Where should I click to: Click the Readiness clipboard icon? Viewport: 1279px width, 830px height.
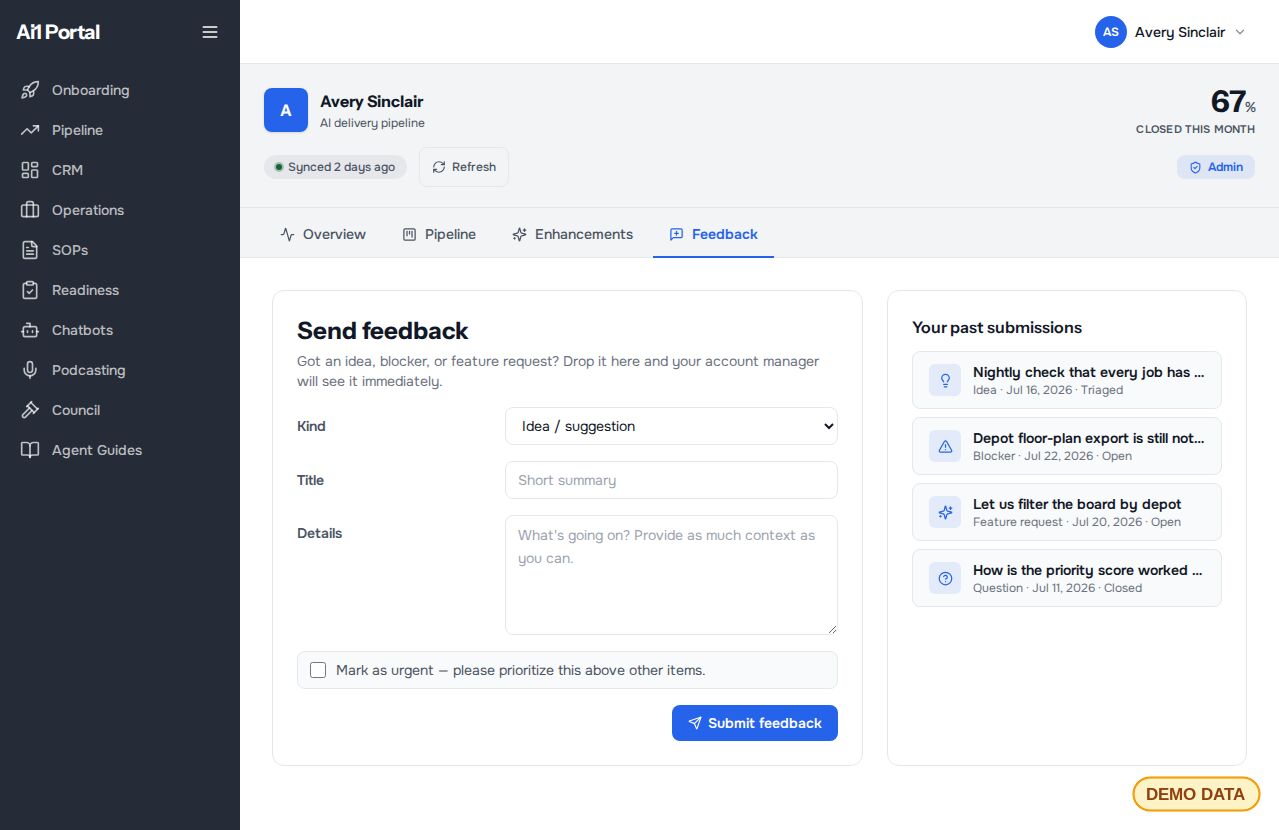[30, 290]
